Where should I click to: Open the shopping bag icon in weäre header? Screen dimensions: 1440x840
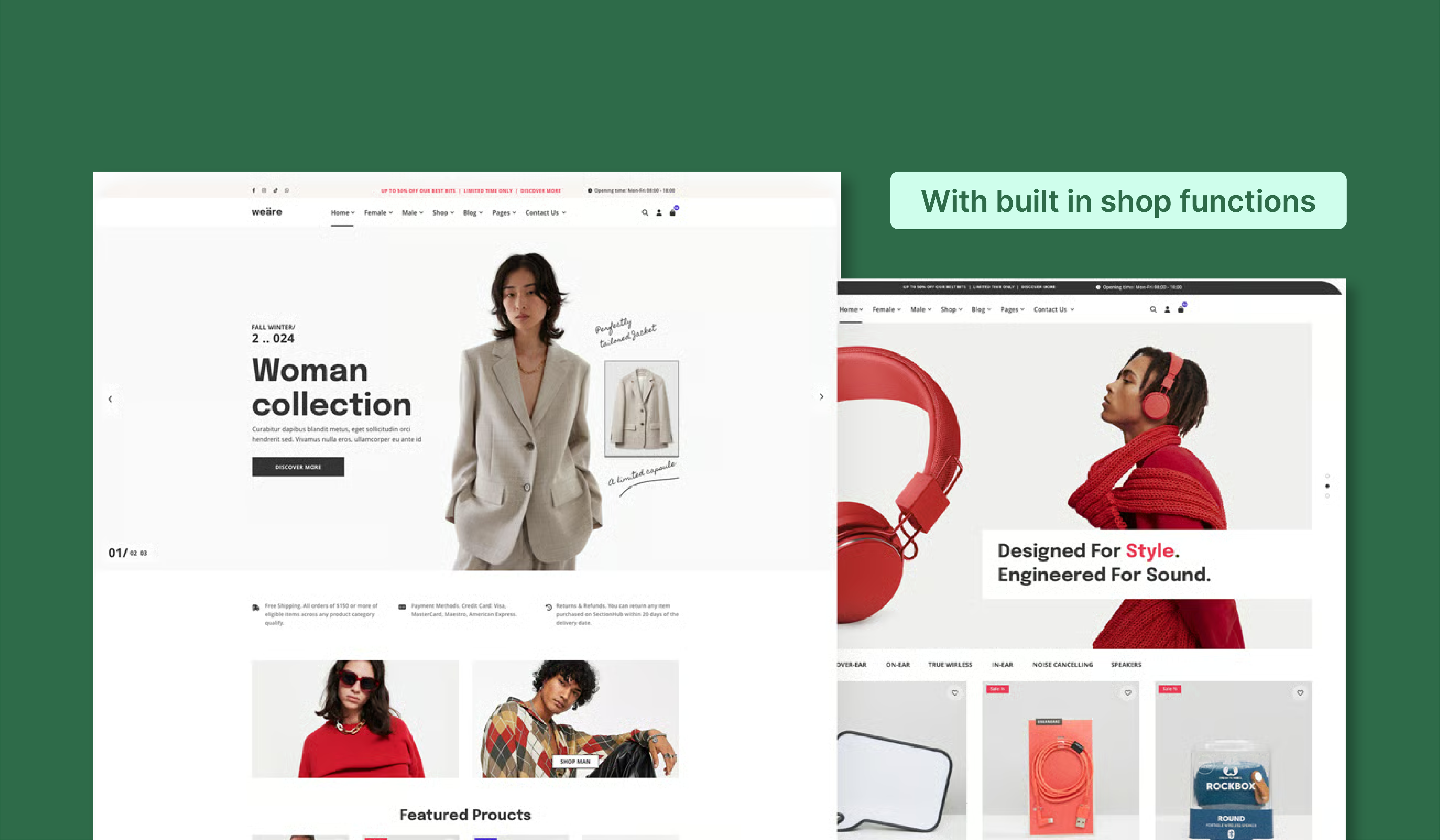[673, 213]
